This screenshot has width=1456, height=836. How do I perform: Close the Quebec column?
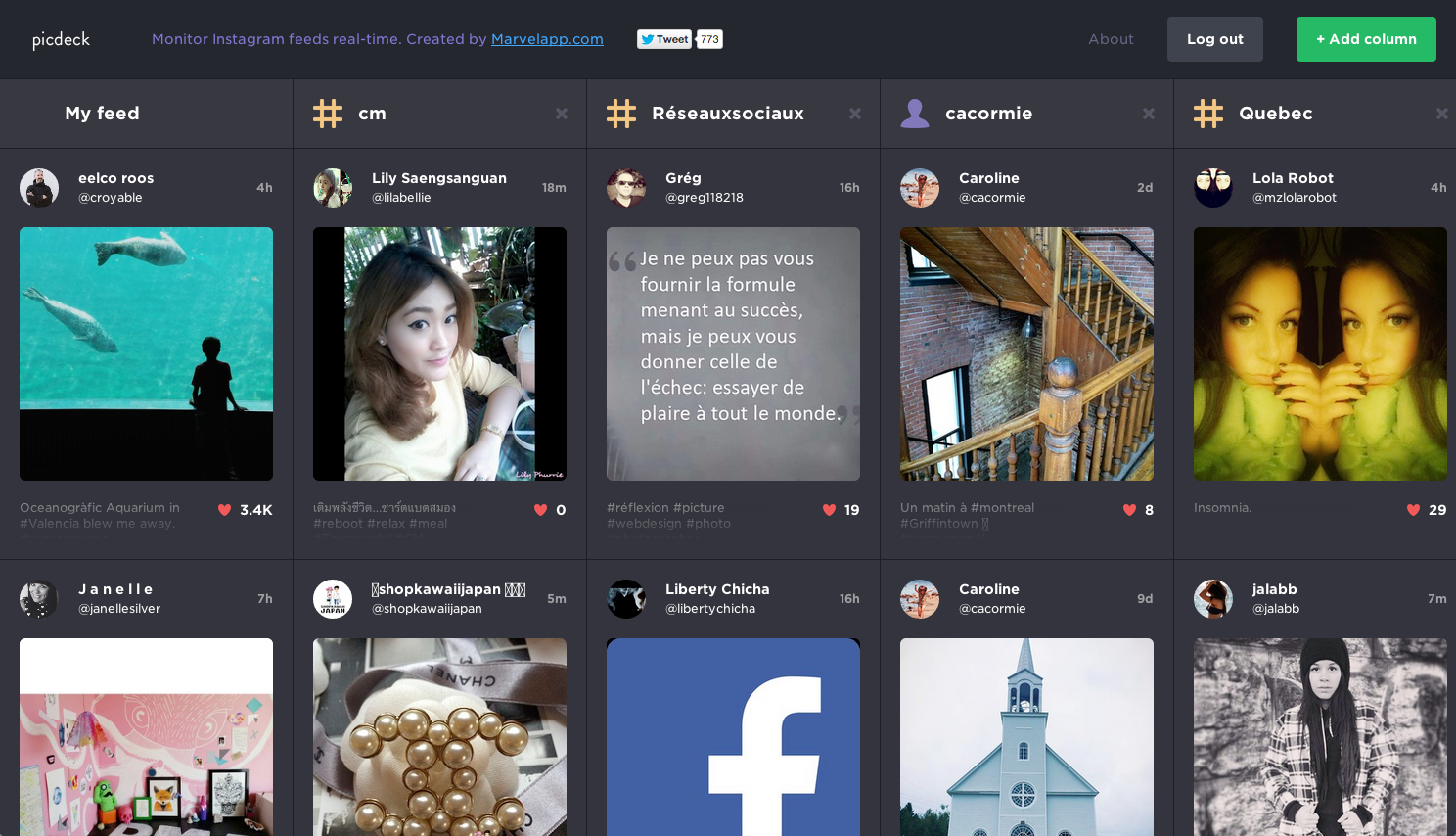[x=1442, y=114]
